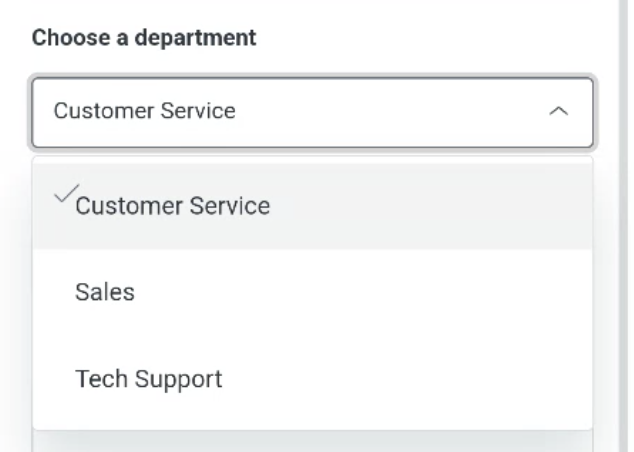This screenshot has width=634, height=452.
Task: Close the open department selector
Action: point(560,111)
